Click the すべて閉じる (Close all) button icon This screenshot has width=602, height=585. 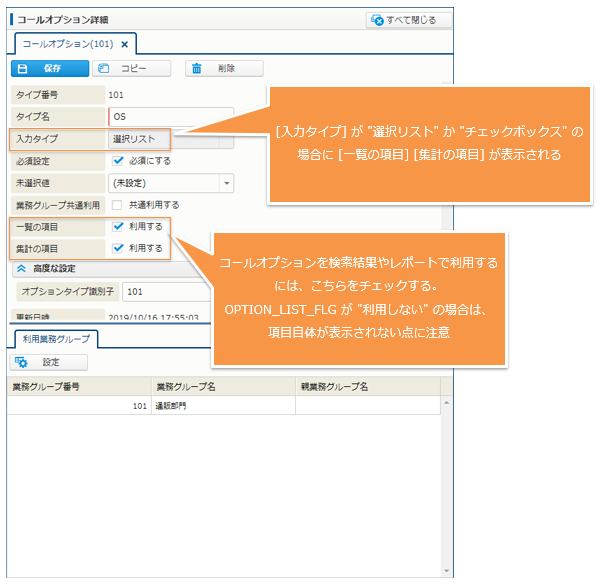pos(377,20)
